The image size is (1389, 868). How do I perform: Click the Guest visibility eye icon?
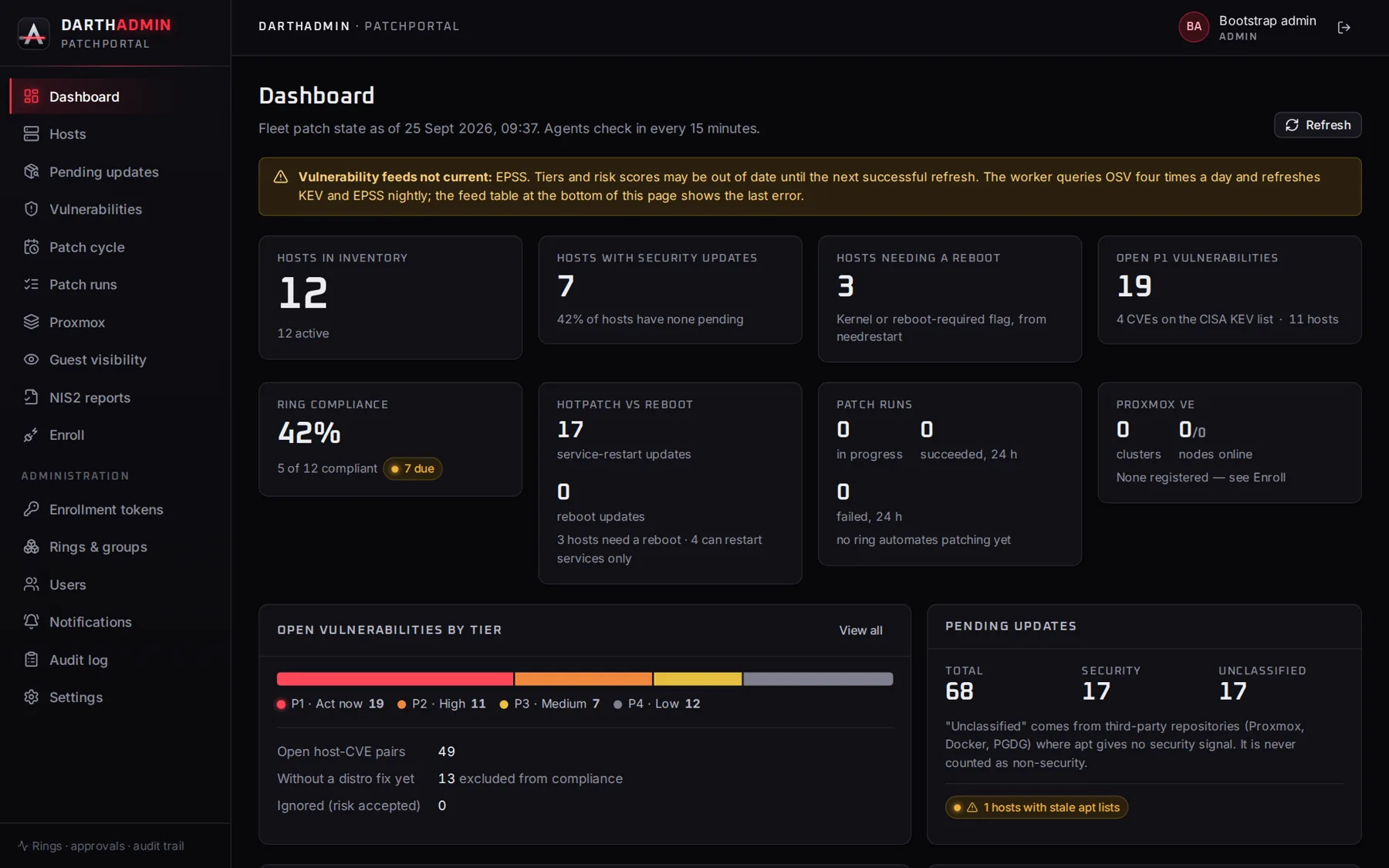pyautogui.click(x=31, y=360)
